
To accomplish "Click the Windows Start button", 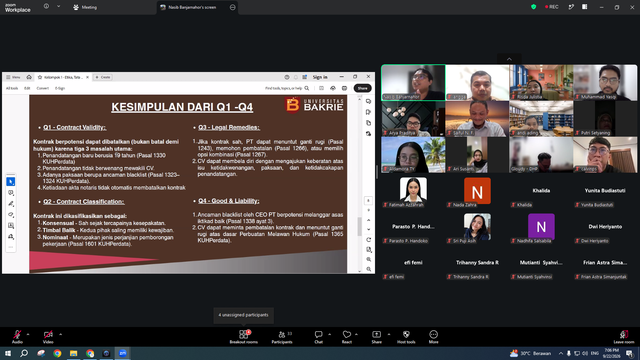I will 8,353.
